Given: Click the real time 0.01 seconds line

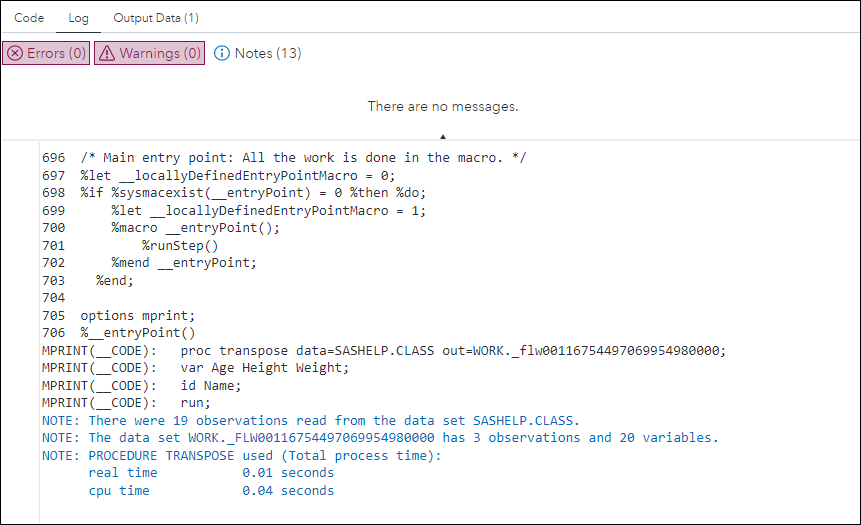Looking at the screenshot, I should tap(211, 473).
